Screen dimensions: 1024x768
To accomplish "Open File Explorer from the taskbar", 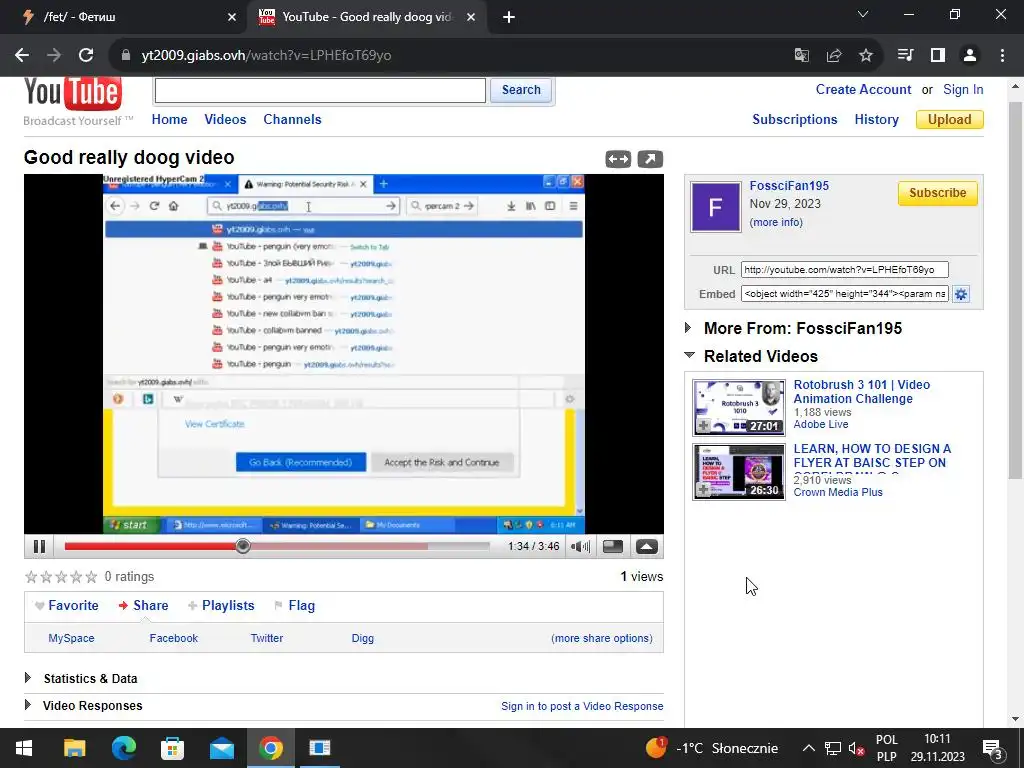I will coord(74,748).
